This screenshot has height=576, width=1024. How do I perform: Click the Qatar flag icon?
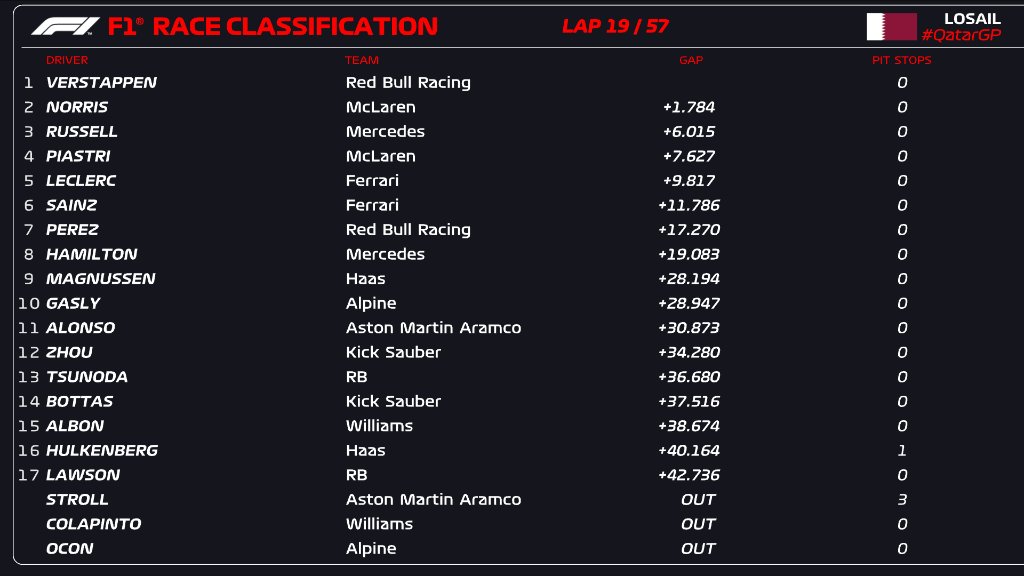[x=891, y=27]
